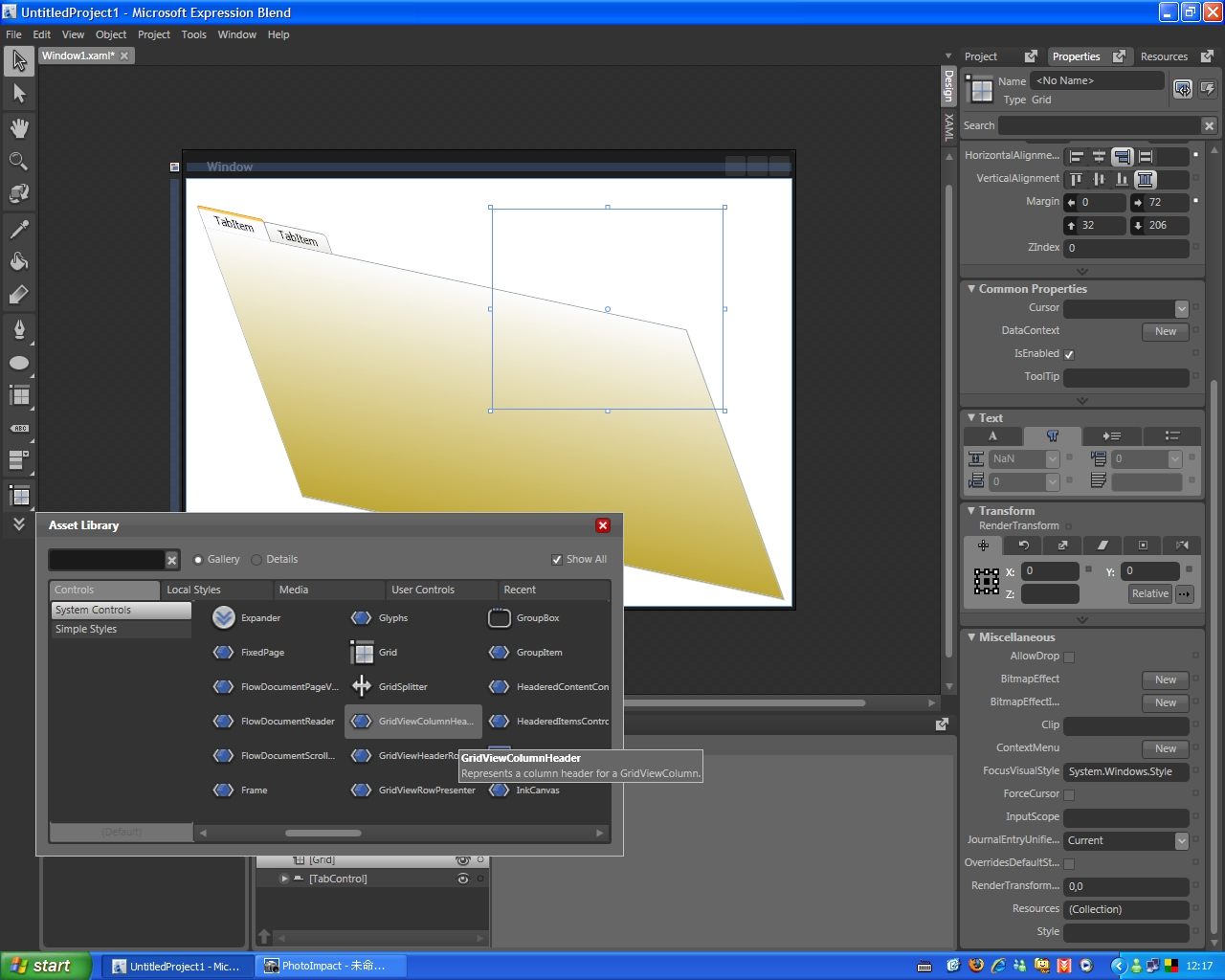Open the Media tab in Asset Library
Viewport: 1225px width, 980px height.
point(328,590)
